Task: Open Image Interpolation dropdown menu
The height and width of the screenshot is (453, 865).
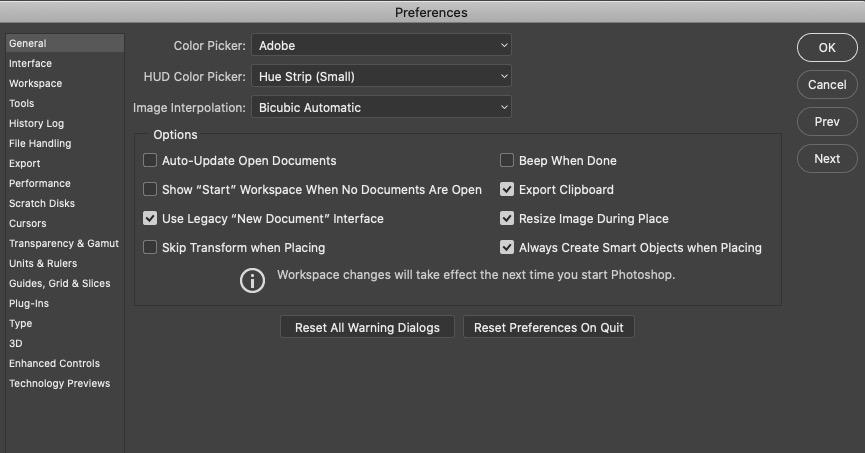Action: (381, 107)
